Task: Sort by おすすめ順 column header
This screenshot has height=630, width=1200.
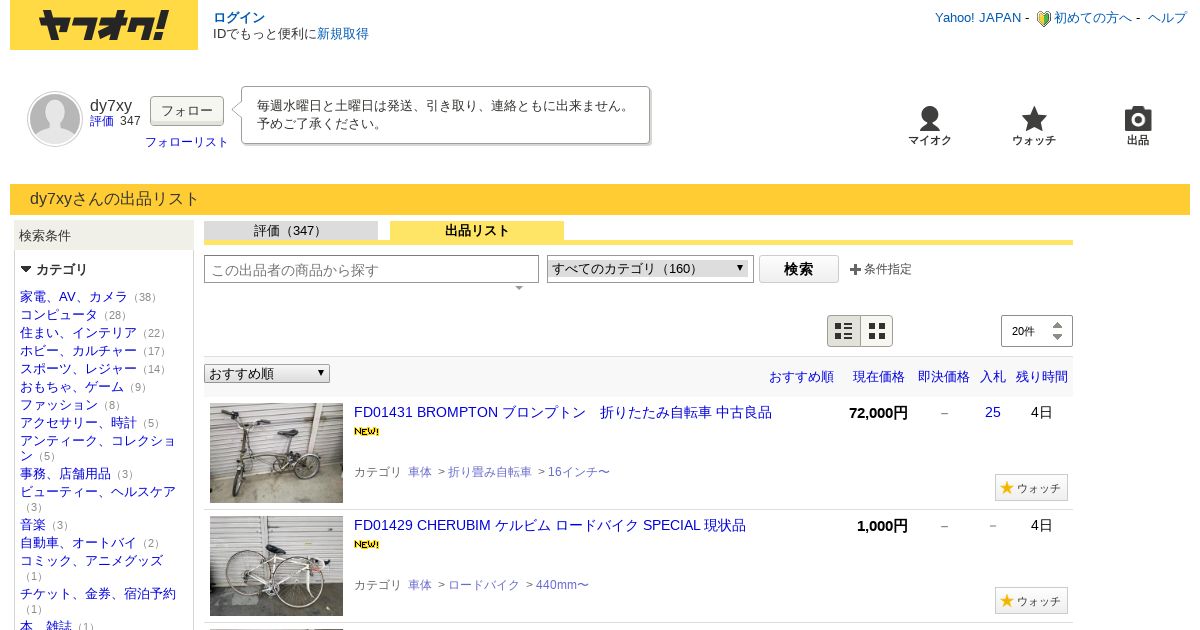Action: pos(801,377)
